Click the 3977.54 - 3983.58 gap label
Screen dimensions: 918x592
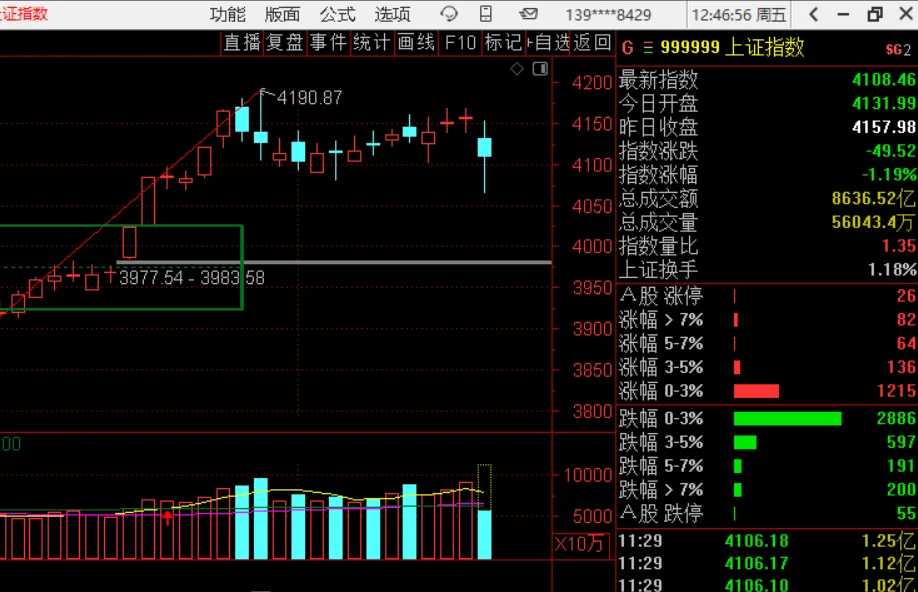[x=191, y=278]
